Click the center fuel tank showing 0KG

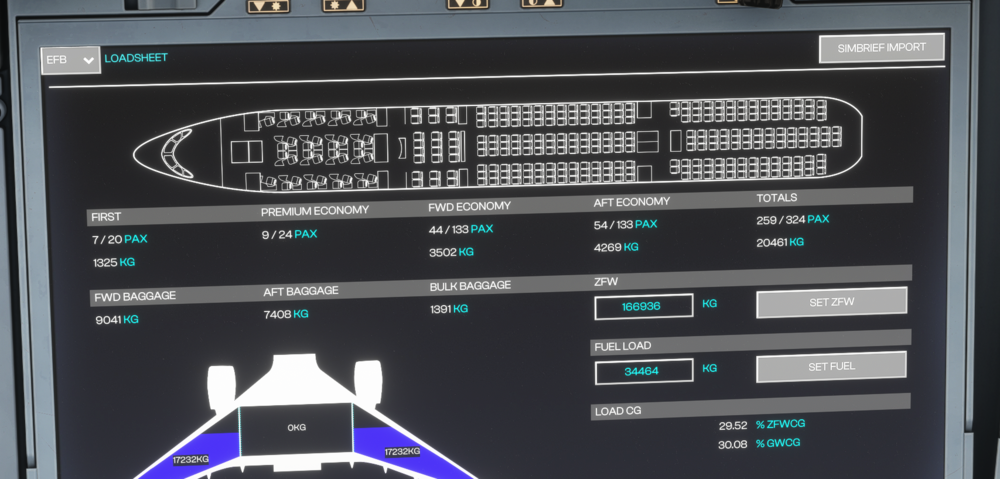(296, 427)
